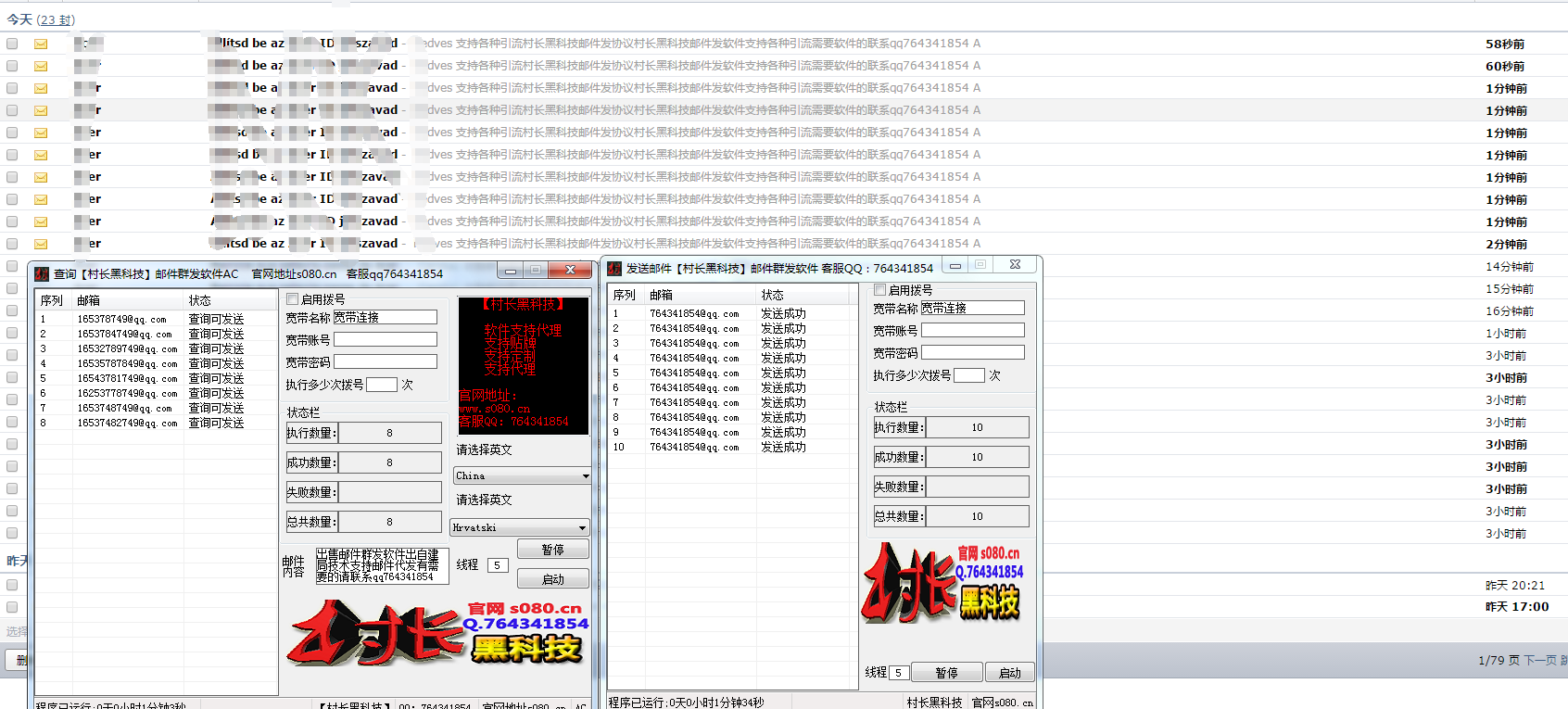Click 状态 column header in the 查询 window
The height and width of the screenshot is (709, 1568).
click(230, 300)
